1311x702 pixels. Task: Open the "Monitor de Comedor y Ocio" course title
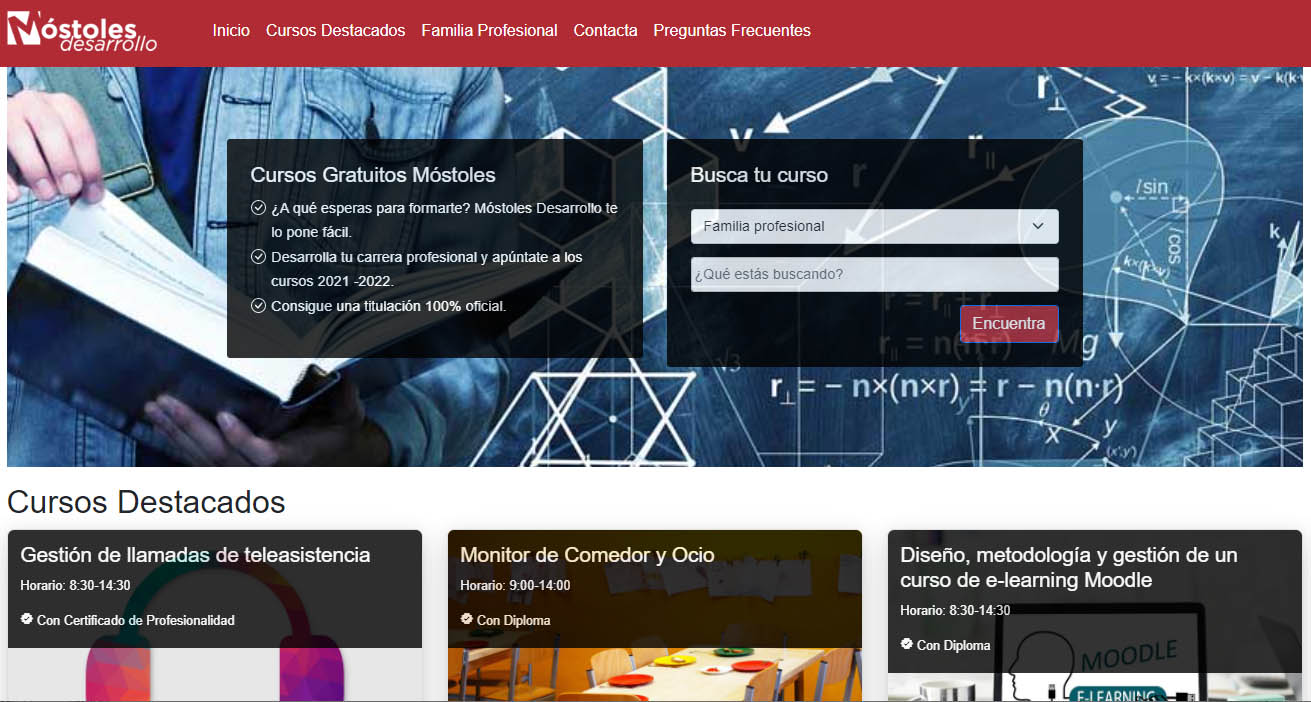587,555
